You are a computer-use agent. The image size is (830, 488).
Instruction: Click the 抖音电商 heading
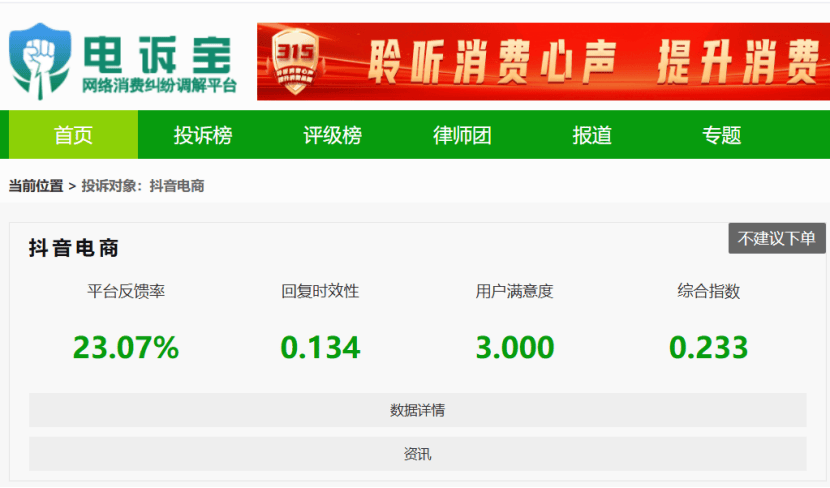pos(74,248)
